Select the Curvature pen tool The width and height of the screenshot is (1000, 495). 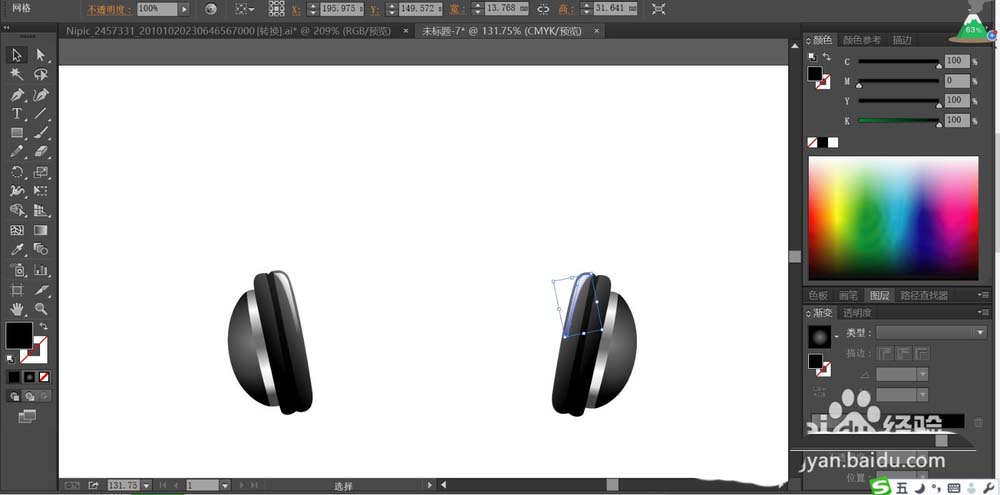41,95
